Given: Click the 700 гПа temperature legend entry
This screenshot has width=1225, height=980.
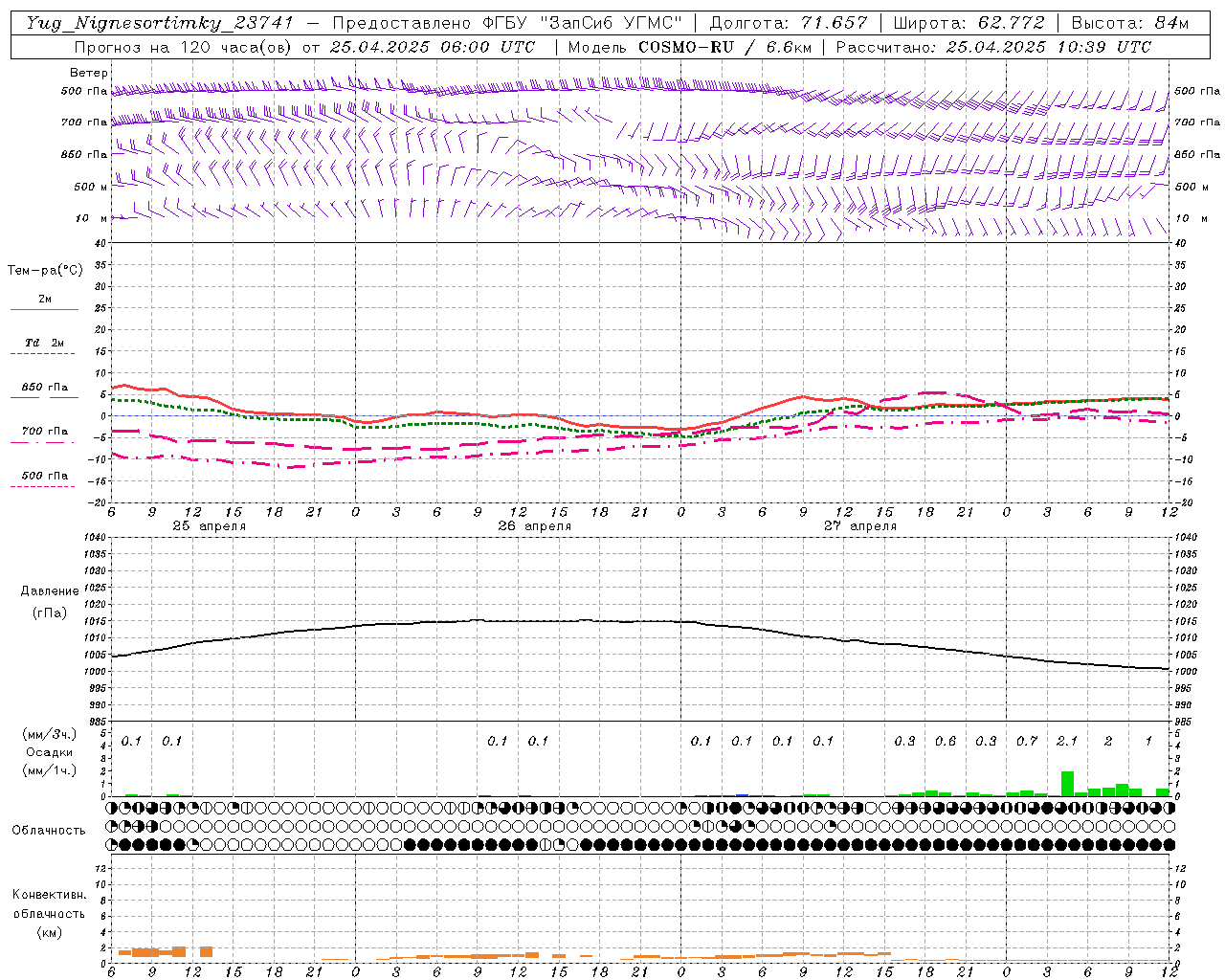Looking at the screenshot, I should coord(45,432).
